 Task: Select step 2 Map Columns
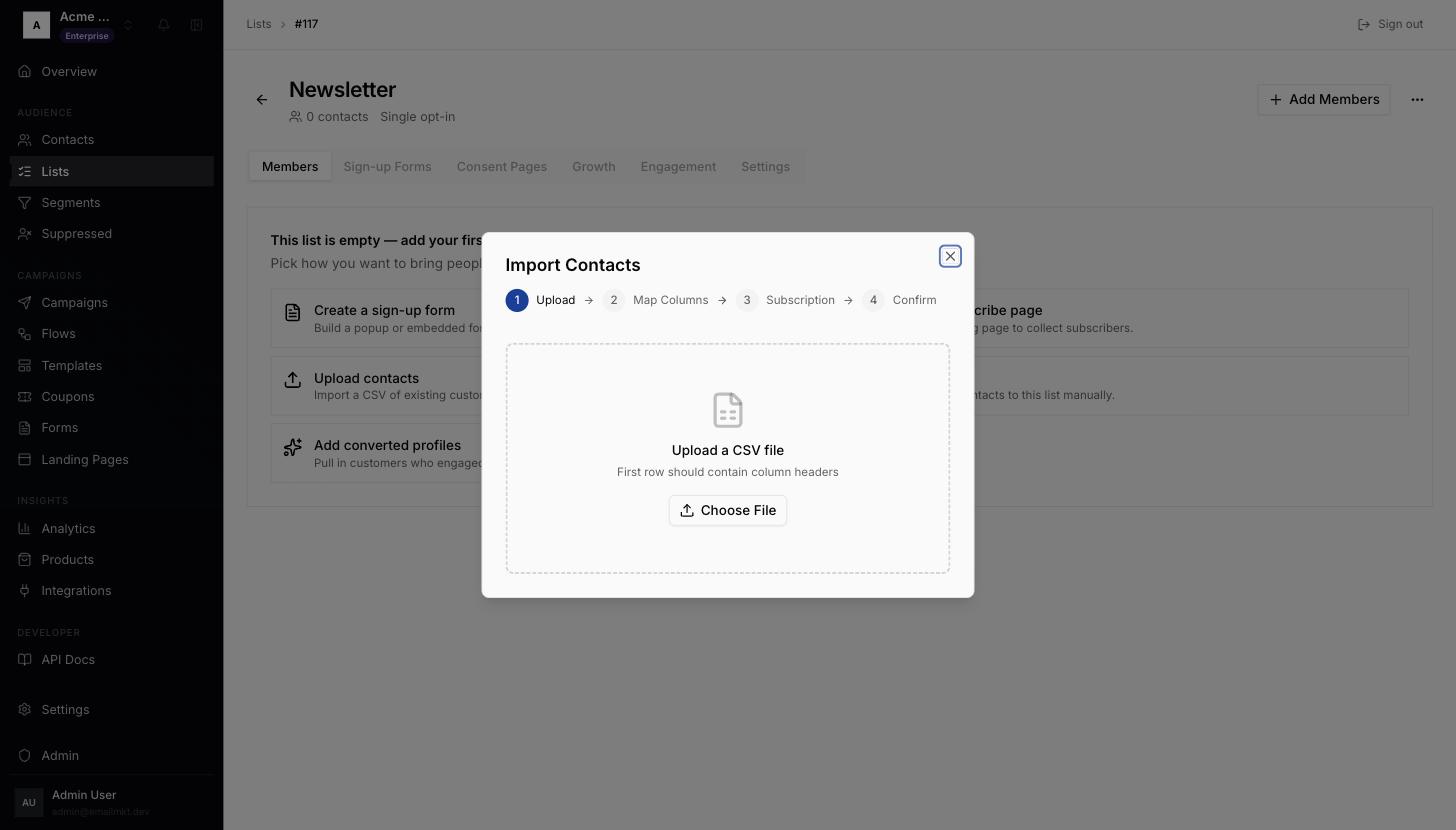click(655, 300)
